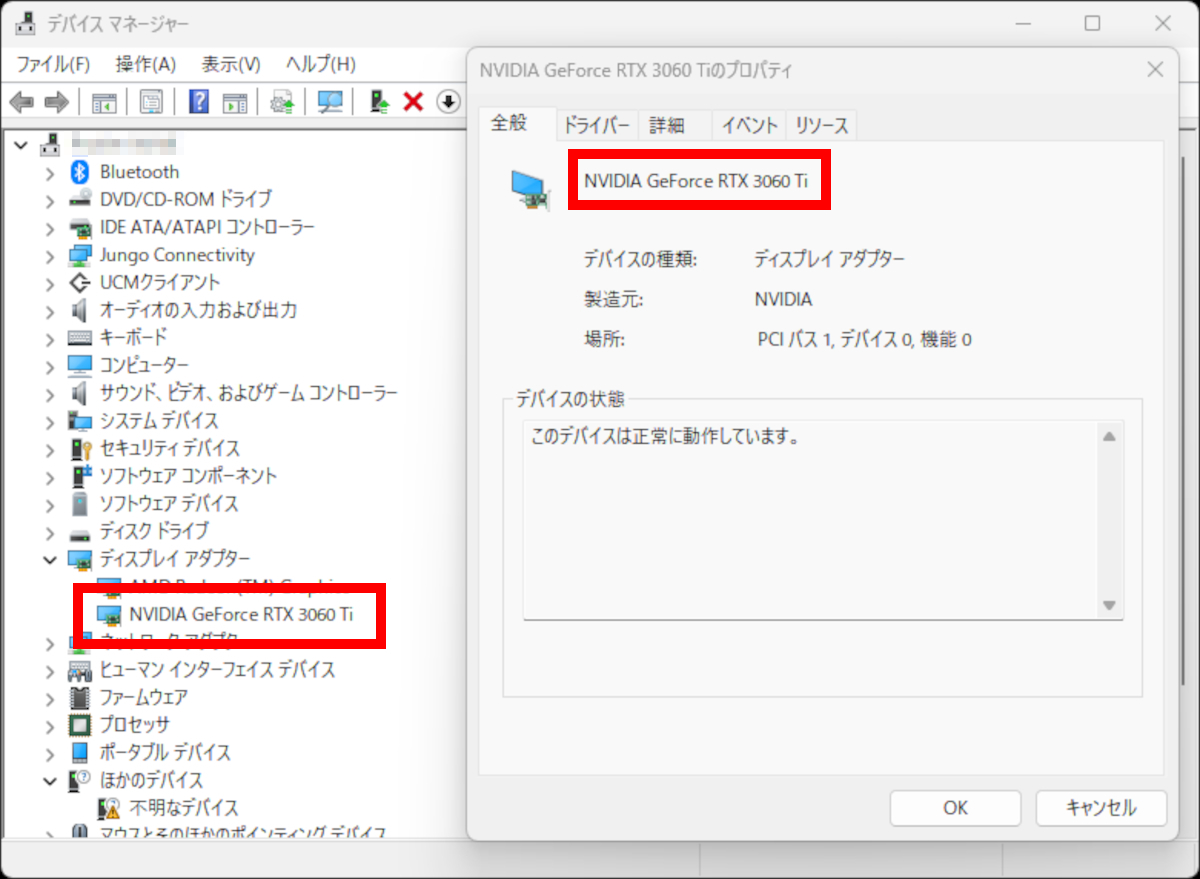Open the 操作(A) menu
The width and height of the screenshot is (1200, 879).
point(145,63)
